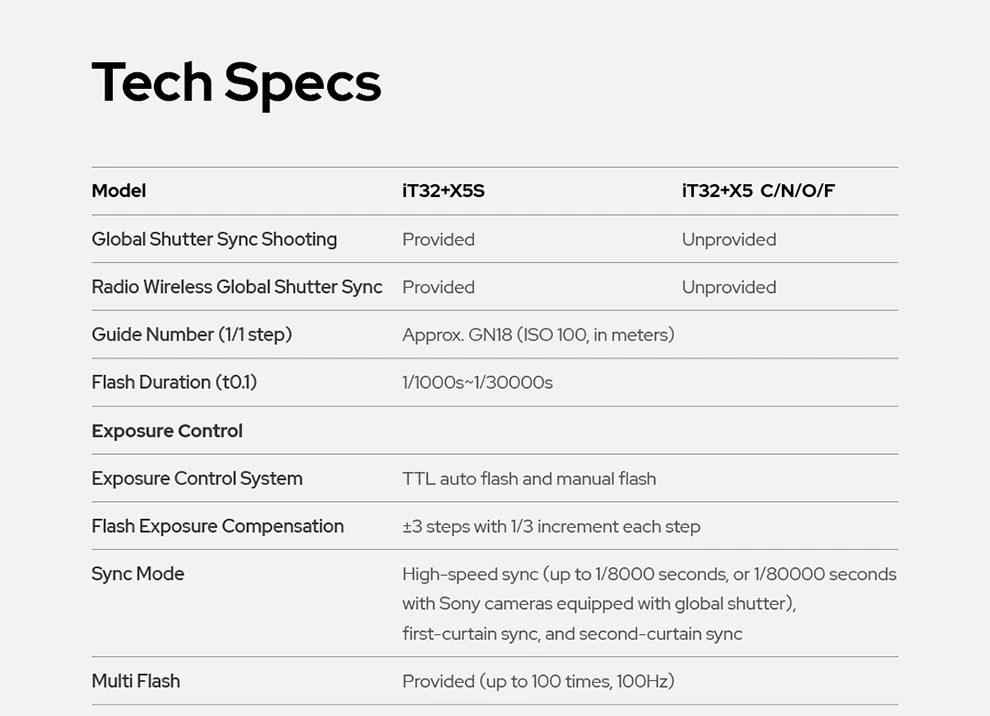Click TTL auto flash and manual flash text
The height and width of the screenshot is (716, 990).
point(529,479)
